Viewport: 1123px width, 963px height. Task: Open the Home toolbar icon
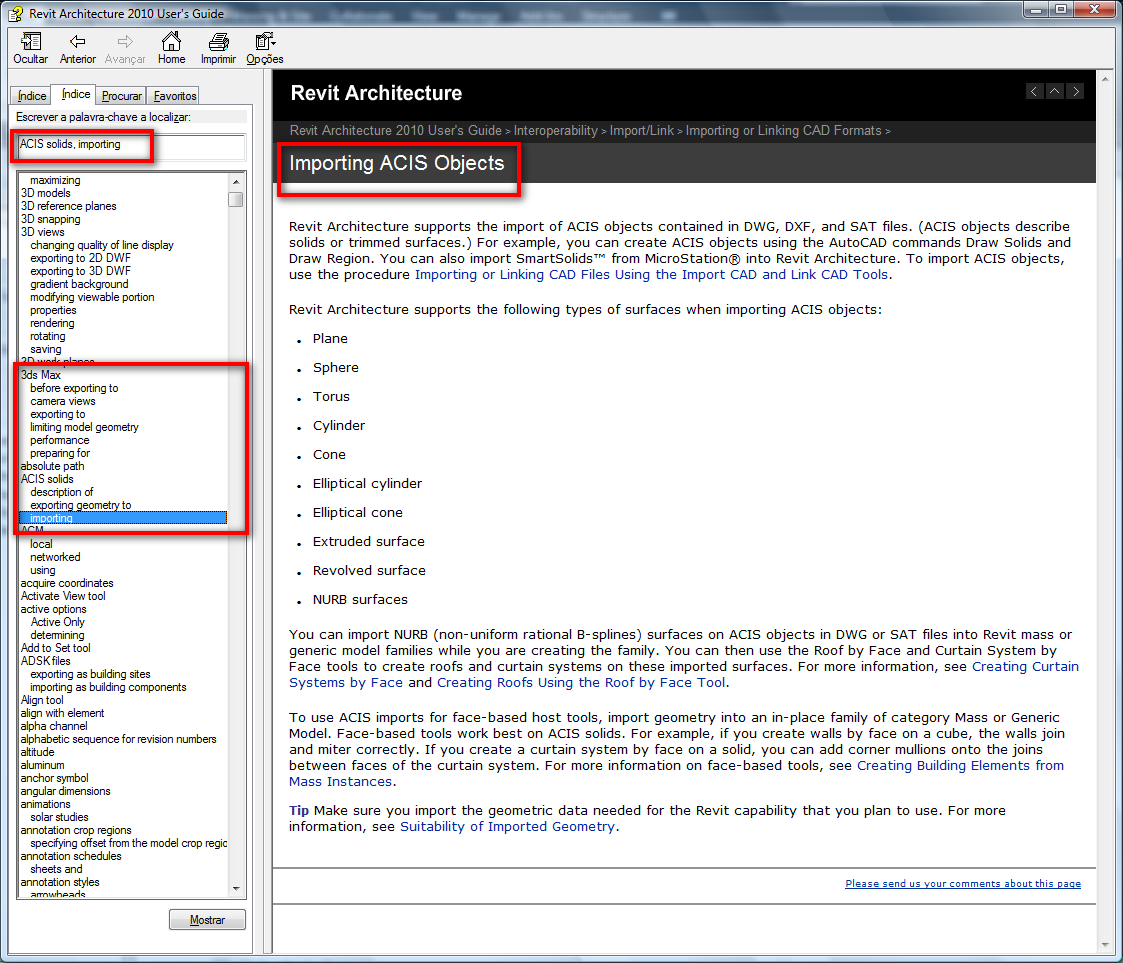click(171, 48)
